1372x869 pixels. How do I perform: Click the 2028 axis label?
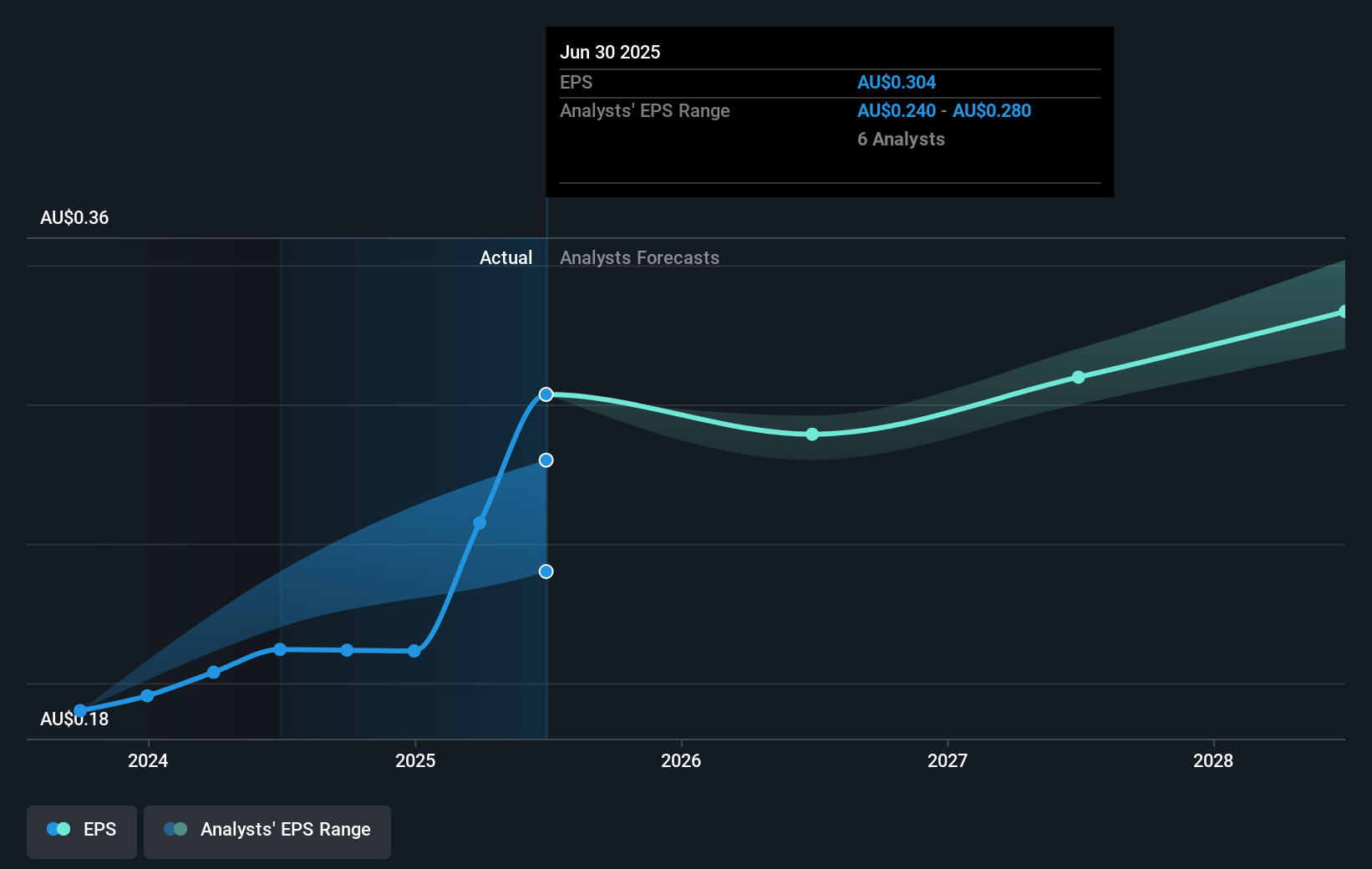tap(1214, 761)
